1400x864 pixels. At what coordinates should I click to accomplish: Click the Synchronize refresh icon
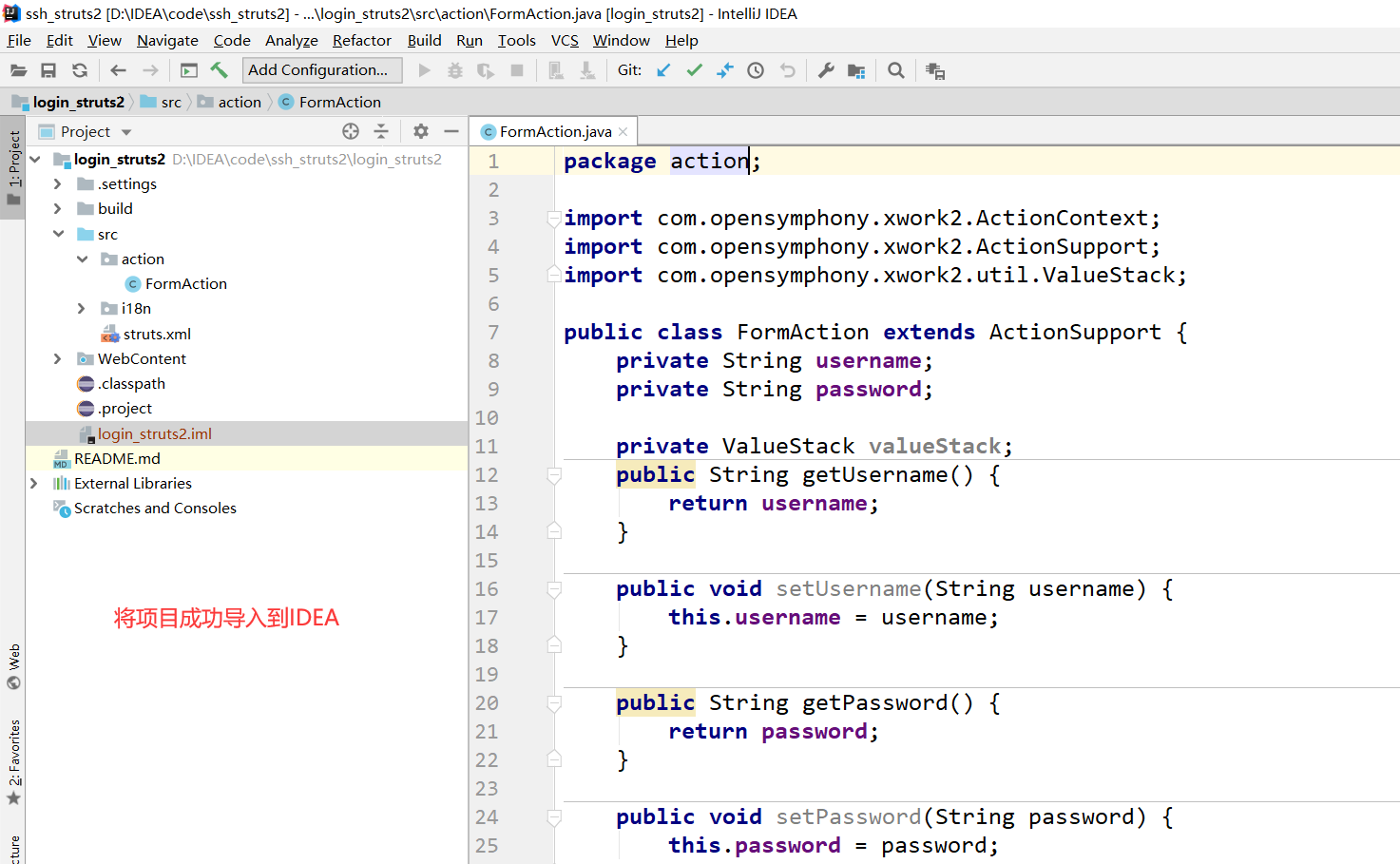click(80, 70)
